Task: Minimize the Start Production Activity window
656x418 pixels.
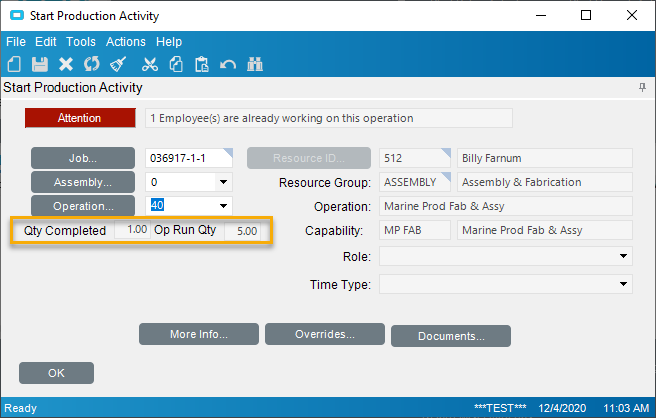Action: coord(541,15)
